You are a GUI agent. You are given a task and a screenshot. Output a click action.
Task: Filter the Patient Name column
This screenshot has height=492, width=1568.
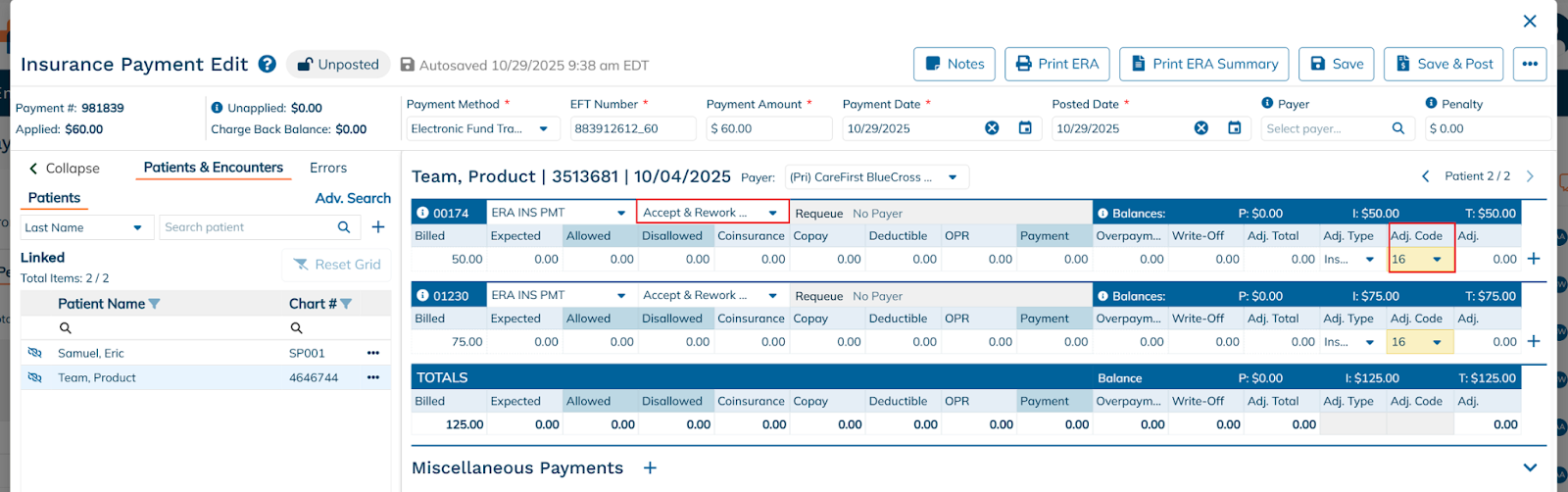(x=154, y=304)
